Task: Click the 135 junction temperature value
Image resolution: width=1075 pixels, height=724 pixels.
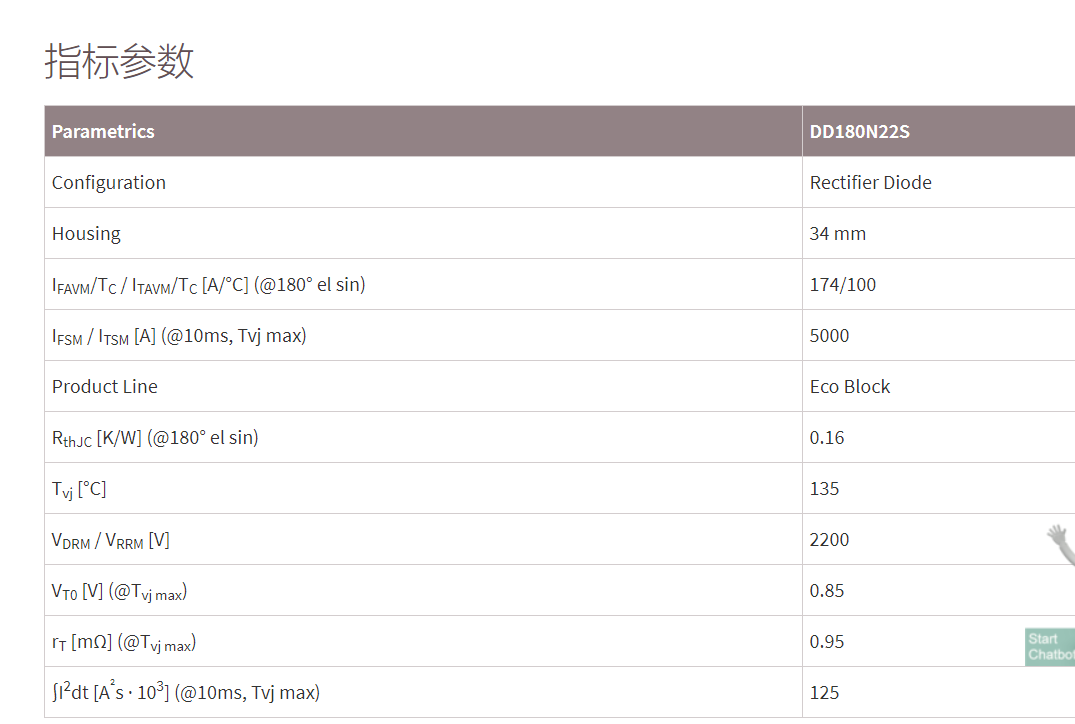Action: pos(824,488)
